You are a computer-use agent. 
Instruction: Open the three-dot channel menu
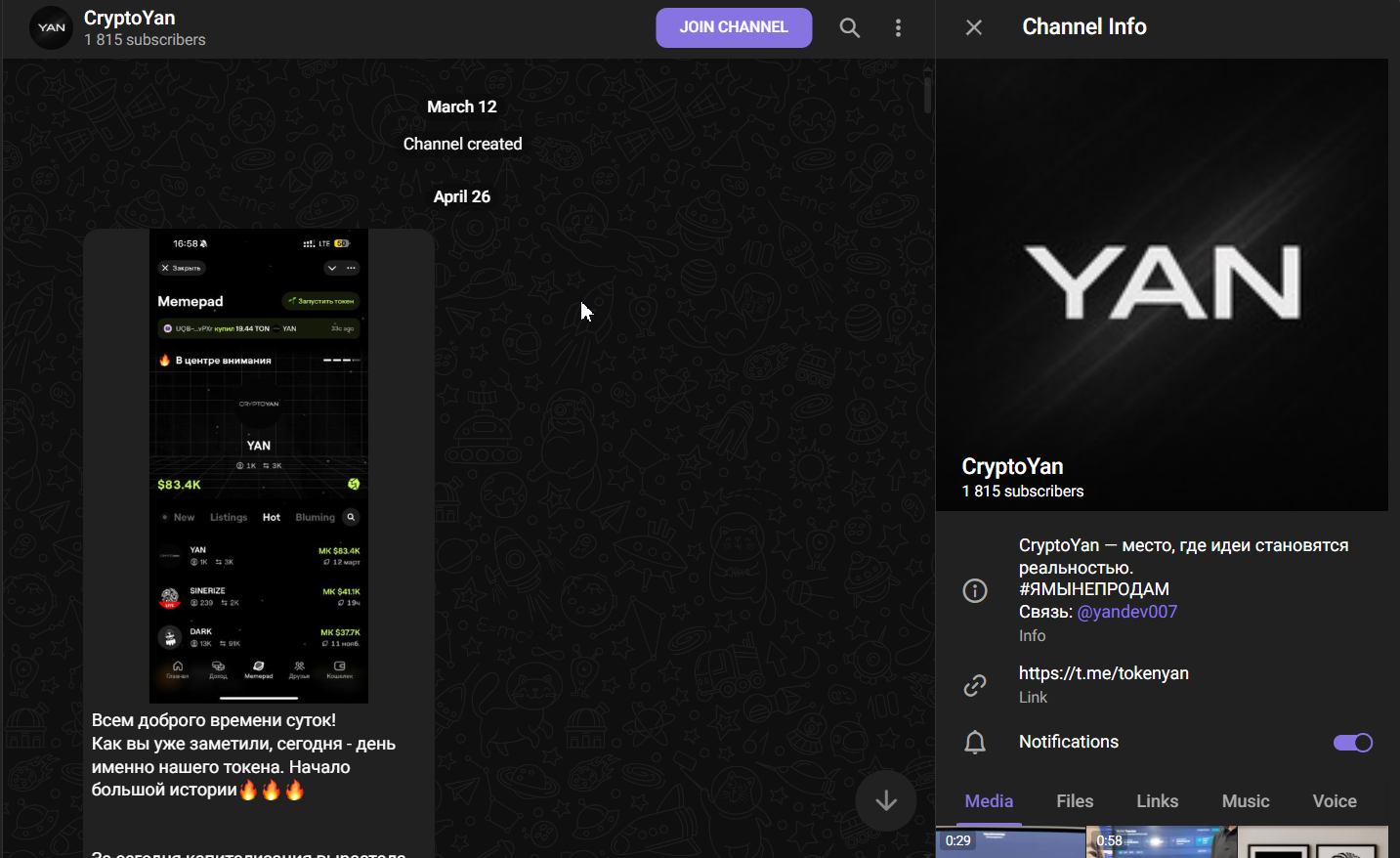(x=898, y=27)
